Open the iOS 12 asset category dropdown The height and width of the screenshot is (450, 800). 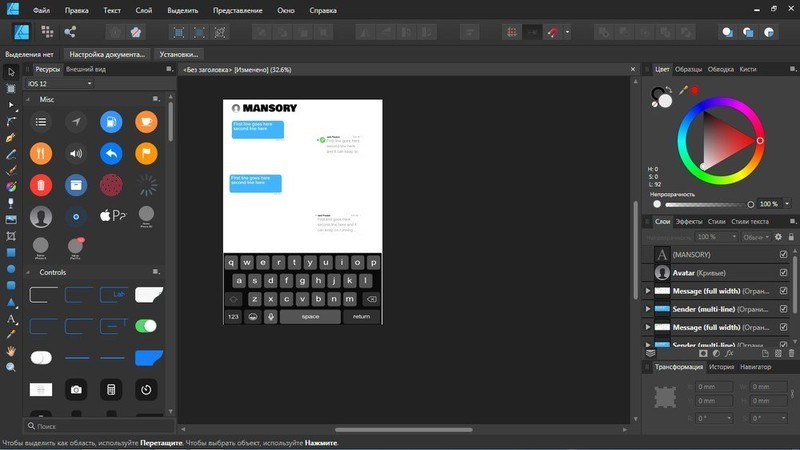click(x=59, y=84)
